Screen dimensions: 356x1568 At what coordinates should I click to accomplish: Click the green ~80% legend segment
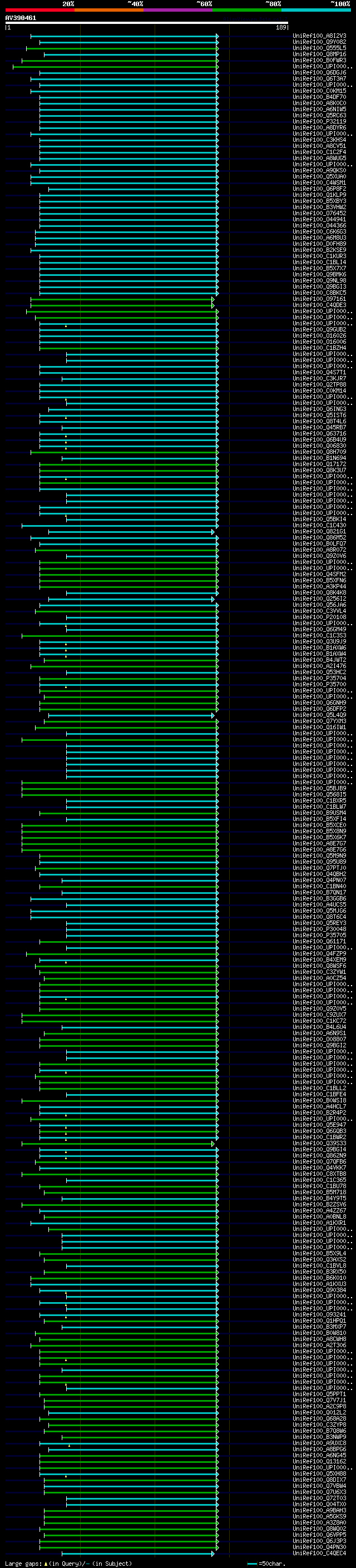click(x=247, y=10)
